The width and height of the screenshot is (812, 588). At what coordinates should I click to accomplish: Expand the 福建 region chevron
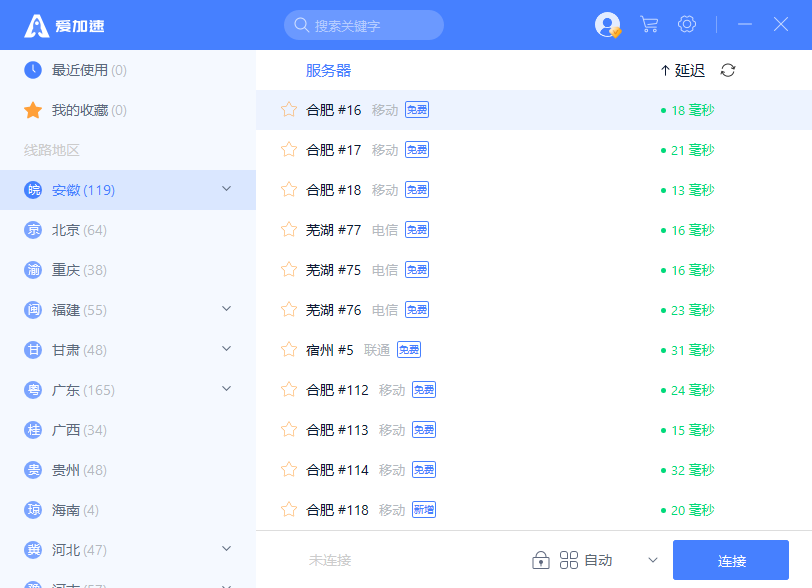[x=226, y=309]
